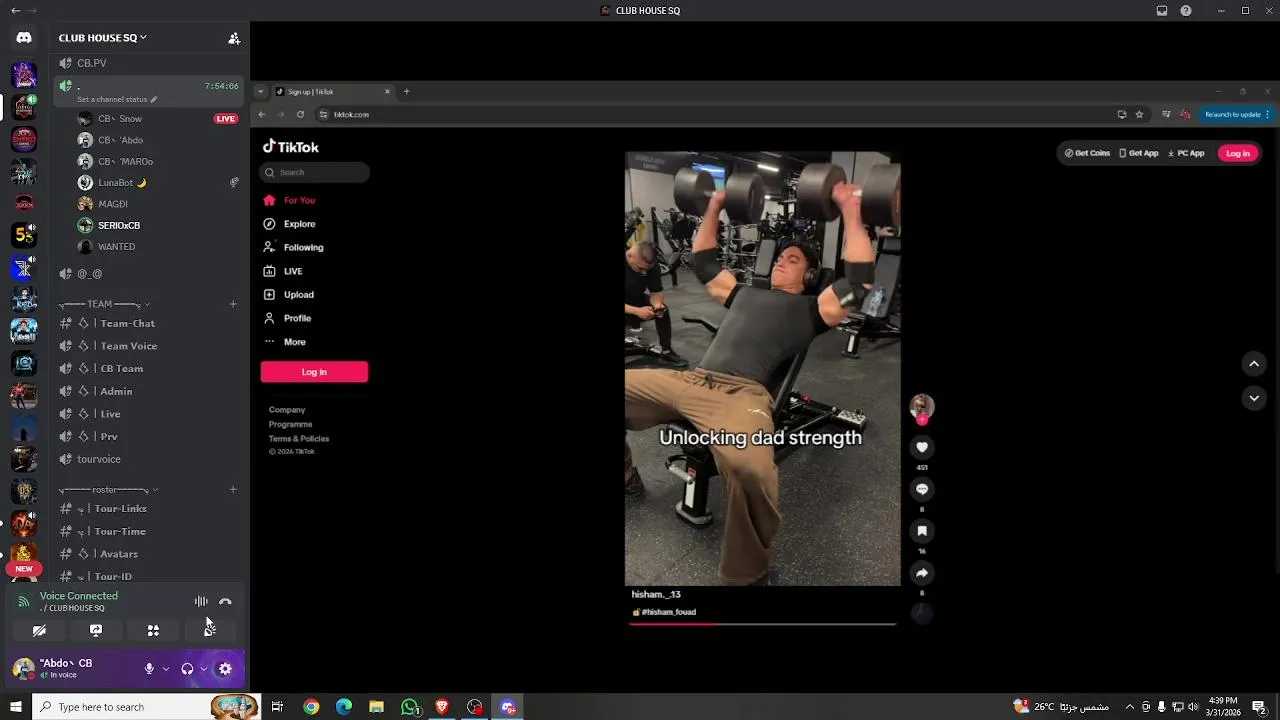Viewport: 1280px width, 720px height.
Task: Share the TikTok video arrow icon
Action: (922, 573)
